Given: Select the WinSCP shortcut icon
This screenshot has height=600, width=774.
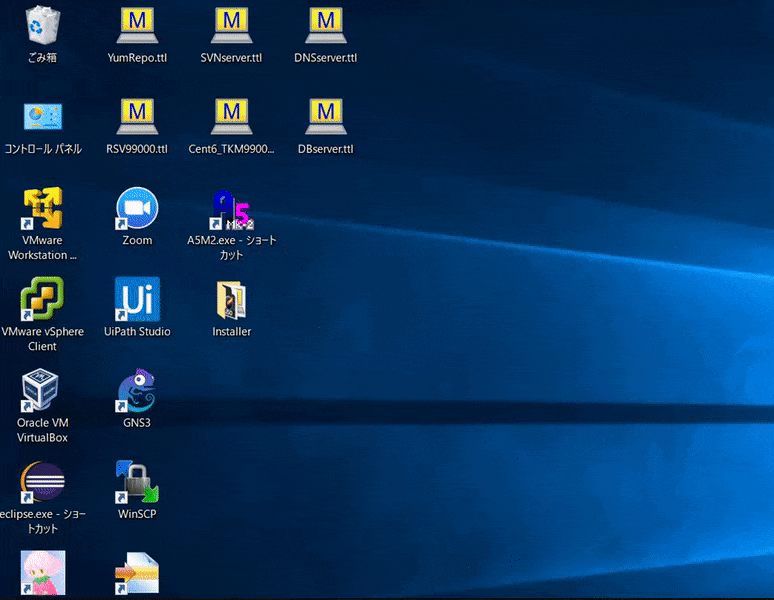Looking at the screenshot, I should point(137,482).
